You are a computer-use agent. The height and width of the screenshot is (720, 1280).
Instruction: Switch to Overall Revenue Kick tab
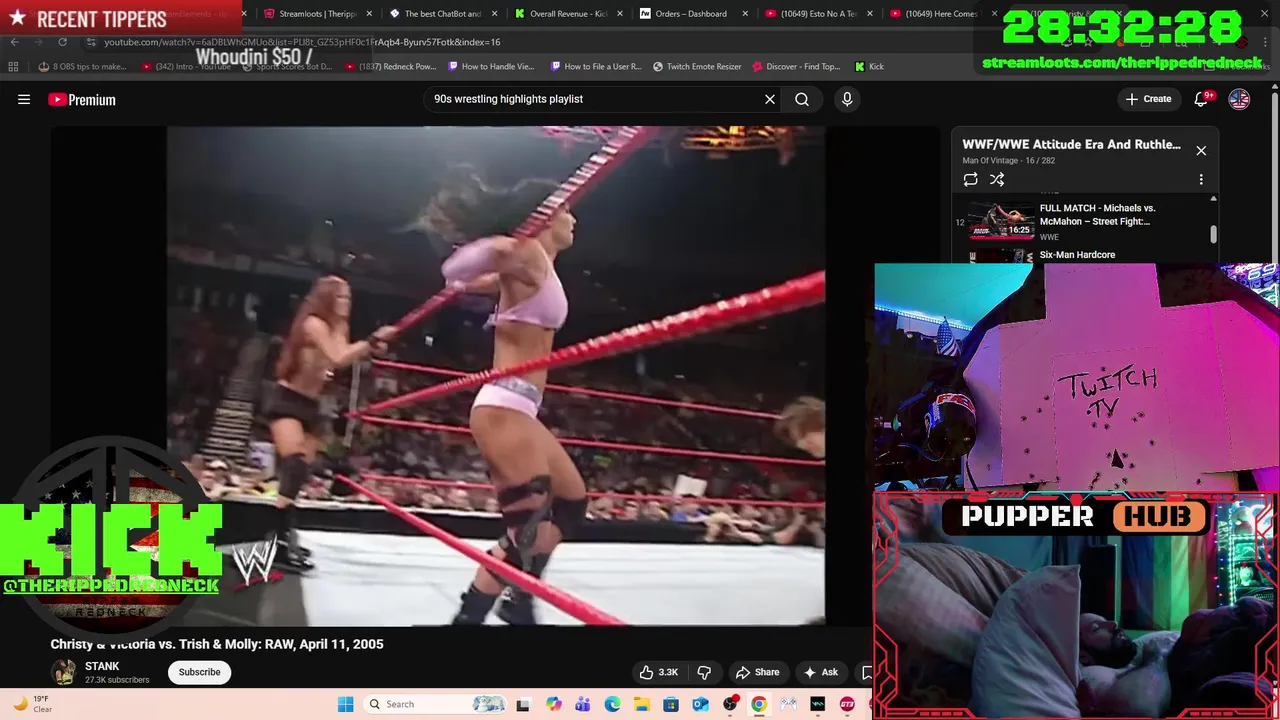click(561, 14)
